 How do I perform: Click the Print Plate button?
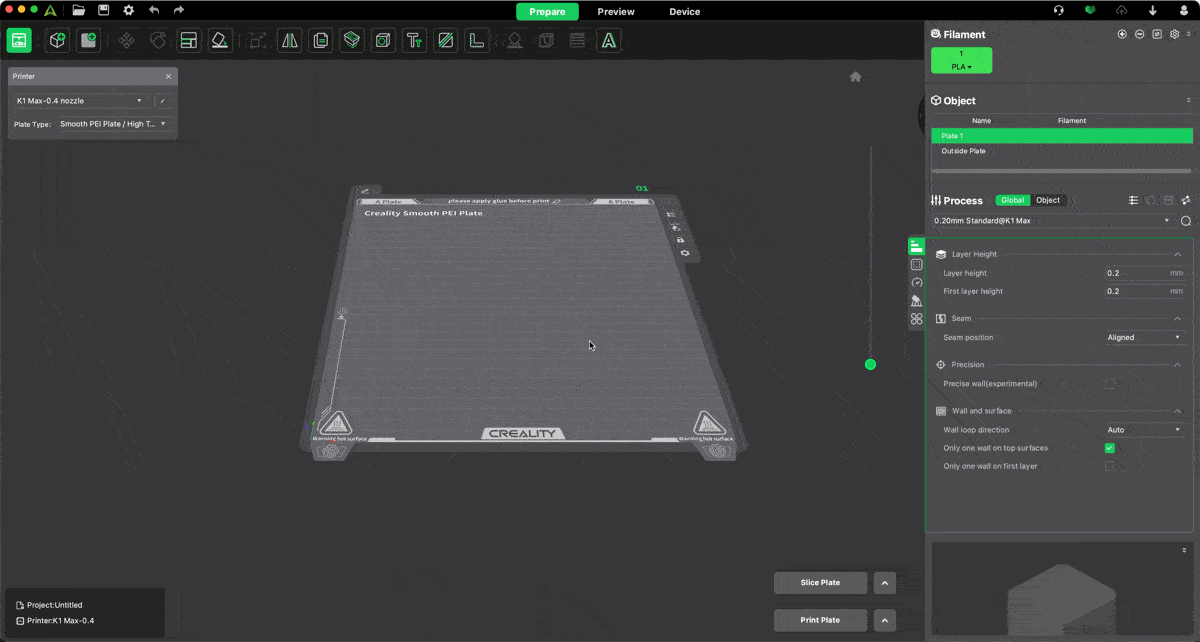tap(820, 620)
